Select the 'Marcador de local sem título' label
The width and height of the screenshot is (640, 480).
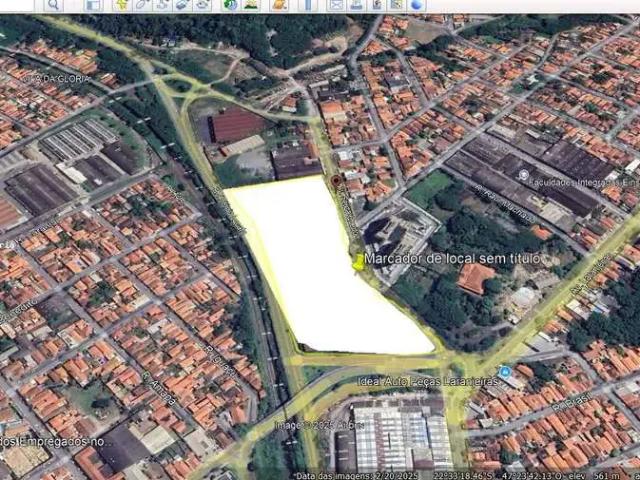[x=453, y=258]
